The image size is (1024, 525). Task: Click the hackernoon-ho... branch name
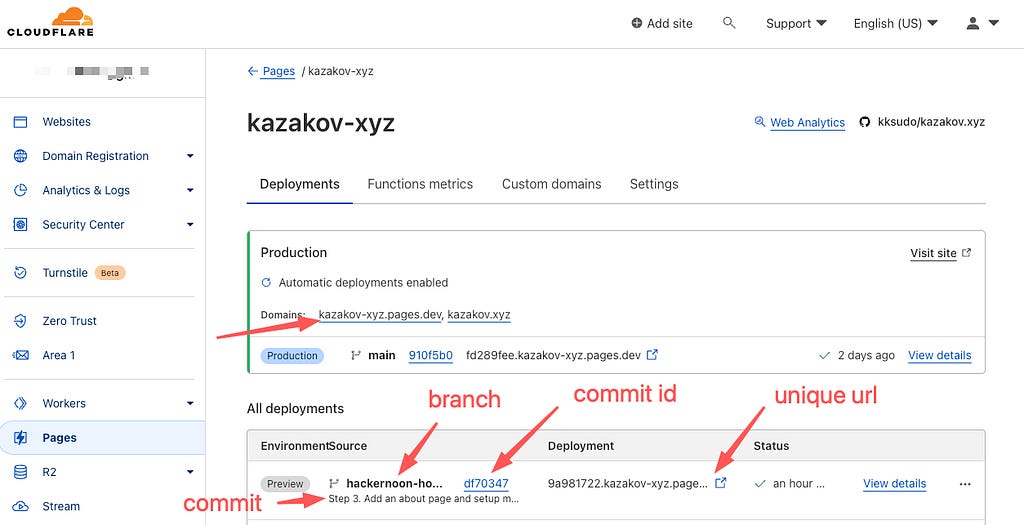pos(394,484)
